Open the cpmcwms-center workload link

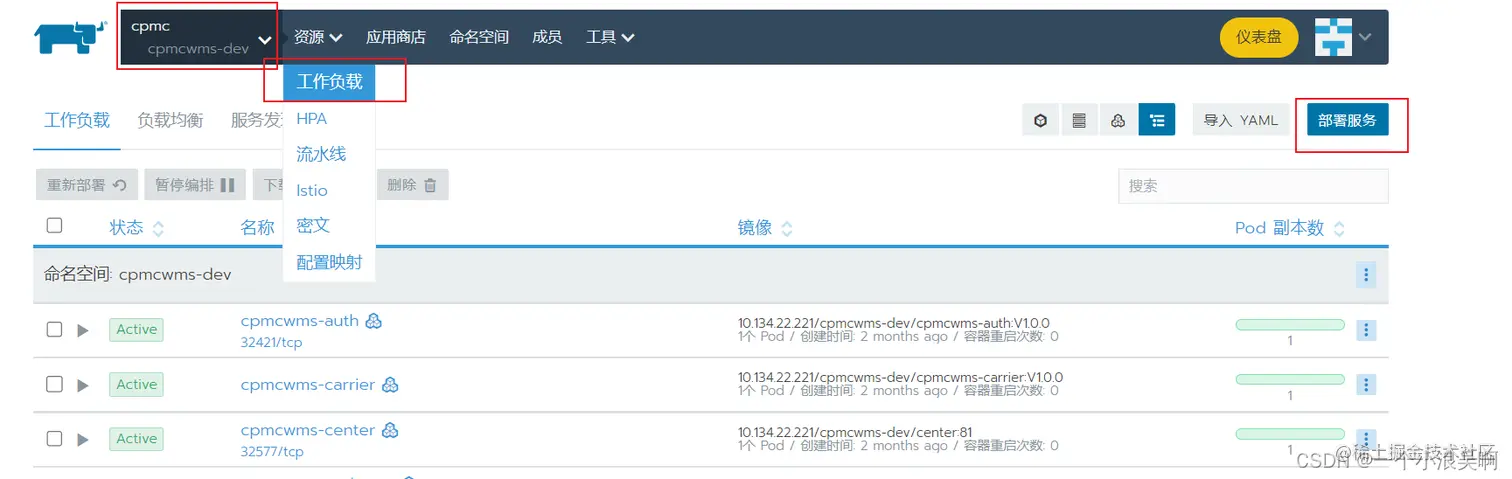coord(308,430)
